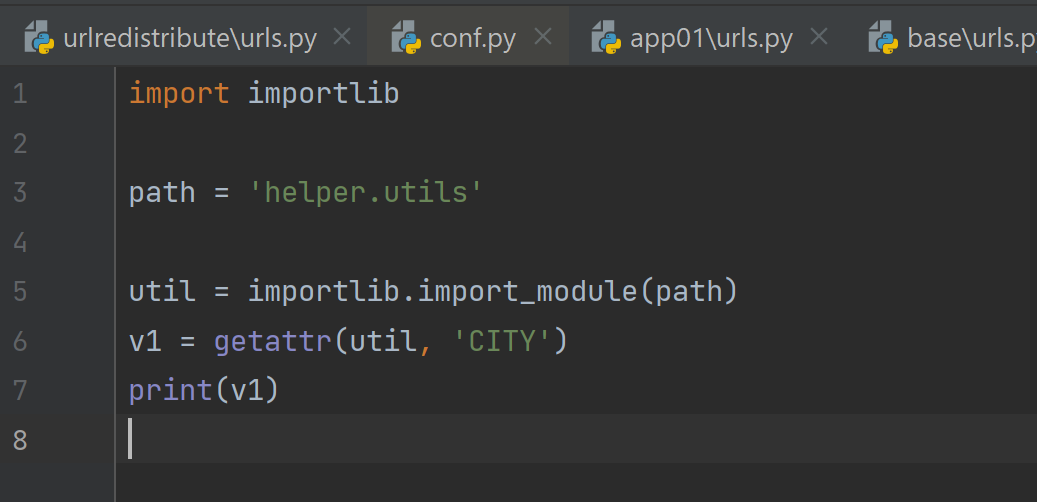Close the app01\urls.py tab
Viewport: 1037px width, 502px height.
[818, 38]
